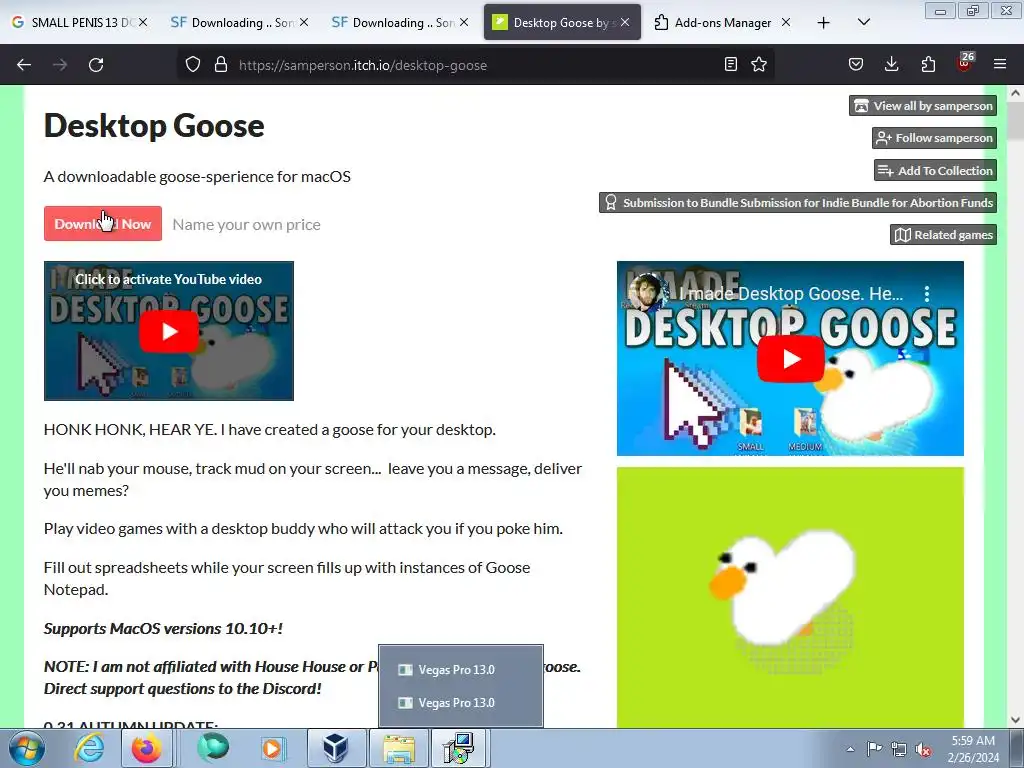Click the Desktop Goose page heading

(x=154, y=125)
